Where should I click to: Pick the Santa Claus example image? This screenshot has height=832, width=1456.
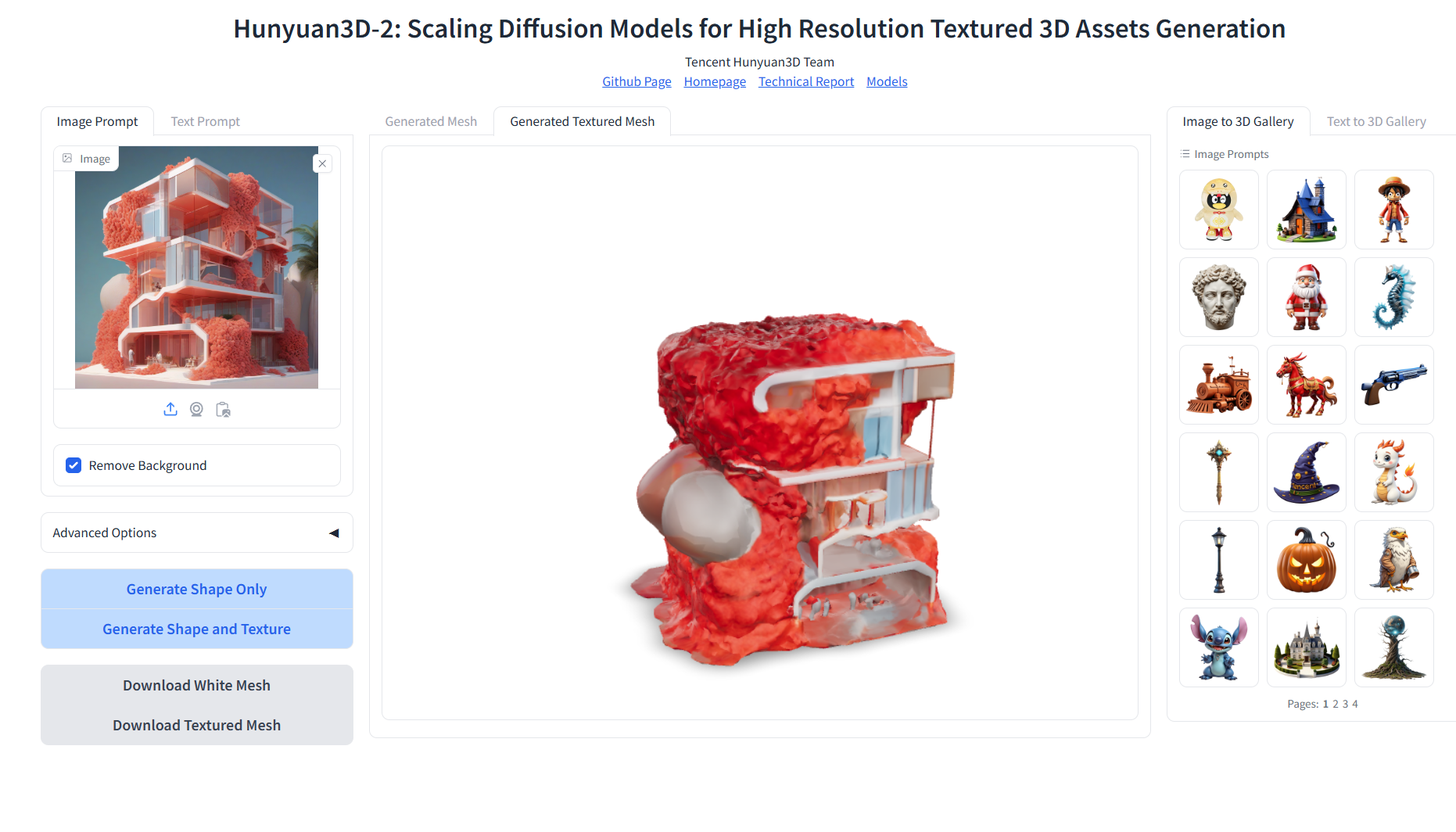point(1306,297)
